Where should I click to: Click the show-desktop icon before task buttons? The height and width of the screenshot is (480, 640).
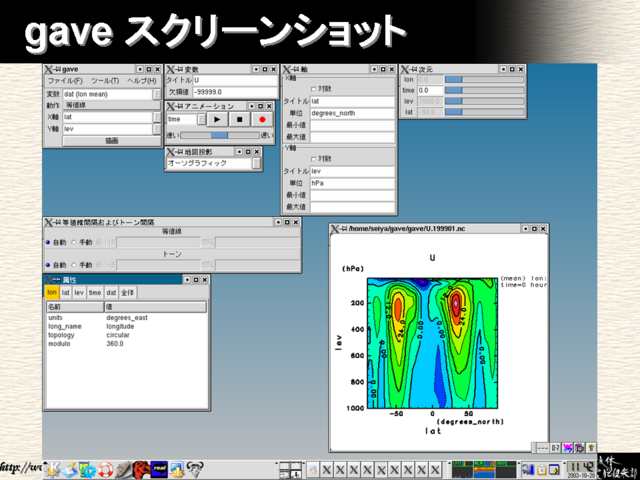313,470
